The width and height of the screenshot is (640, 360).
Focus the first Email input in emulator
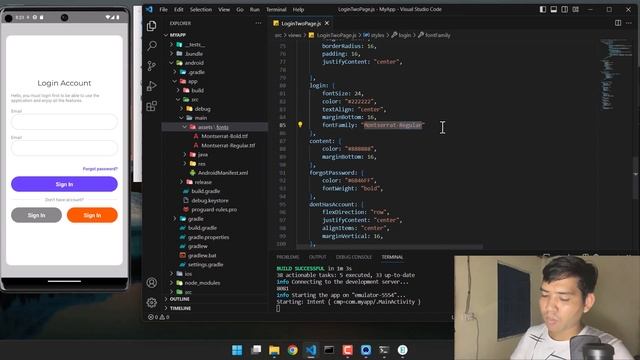(64, 122)
